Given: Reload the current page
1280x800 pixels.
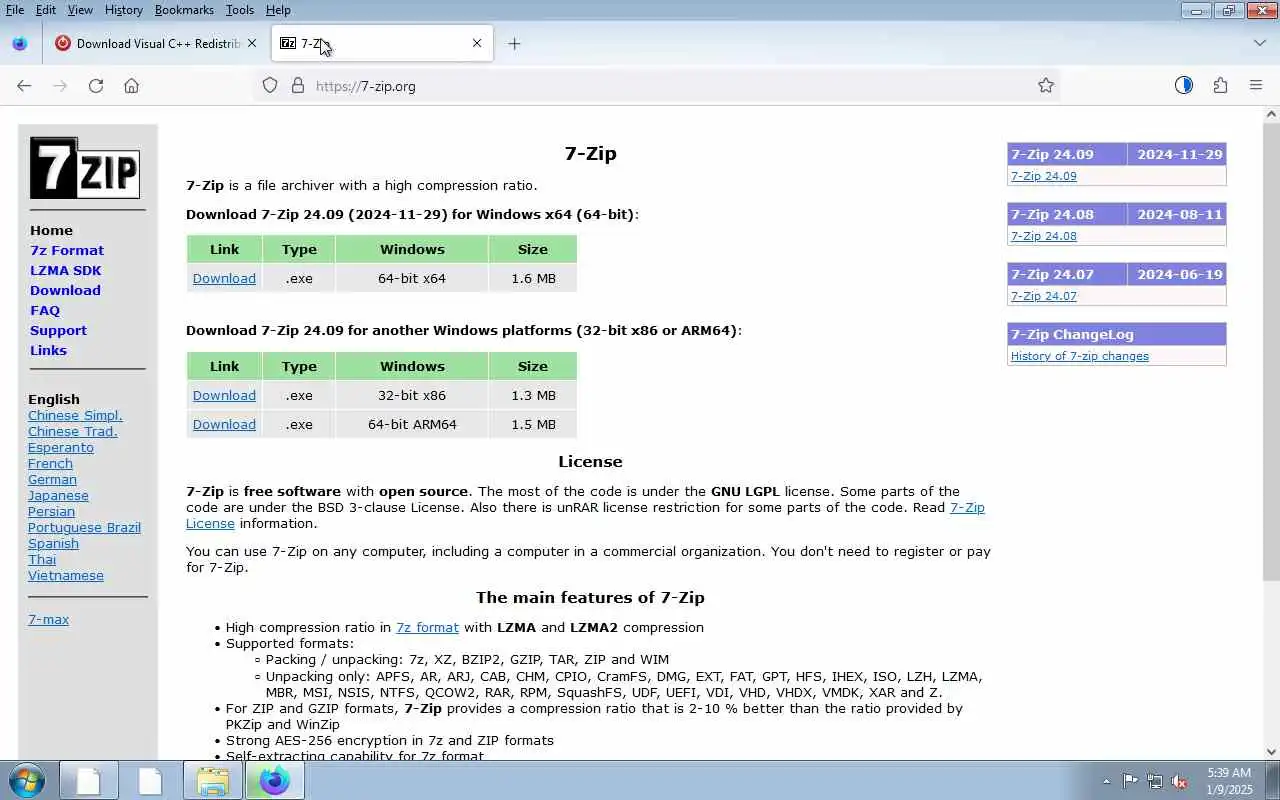Looking at the screenshot, I should point(96,86).
